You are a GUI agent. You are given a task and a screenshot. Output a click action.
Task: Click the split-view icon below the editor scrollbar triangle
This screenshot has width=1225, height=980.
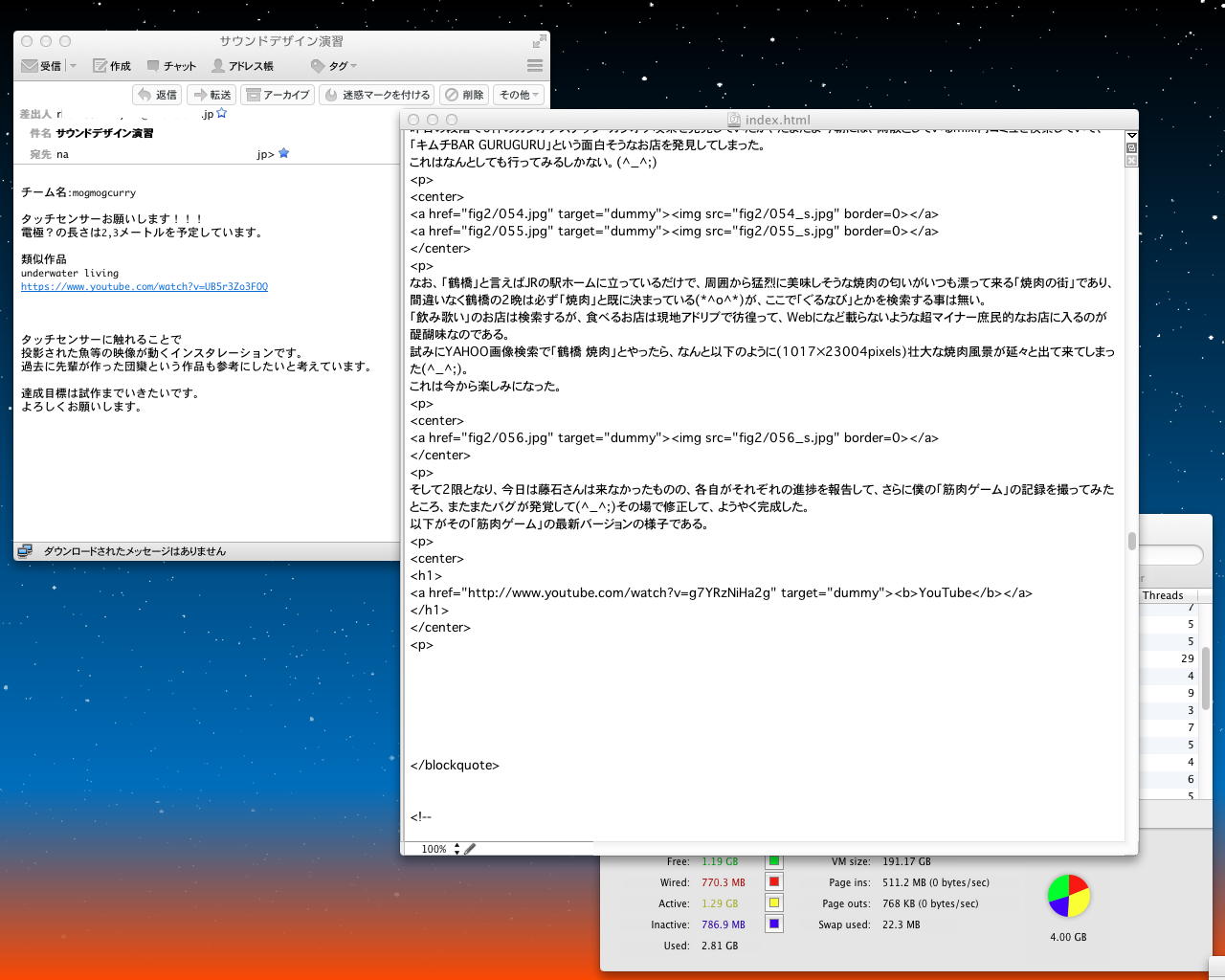[x=1131, y=148]
